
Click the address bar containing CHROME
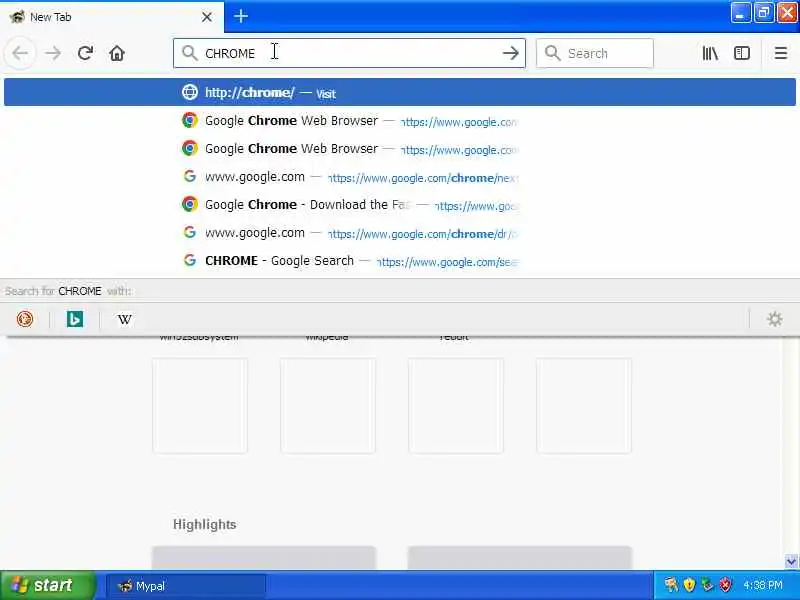pos(349,53)
